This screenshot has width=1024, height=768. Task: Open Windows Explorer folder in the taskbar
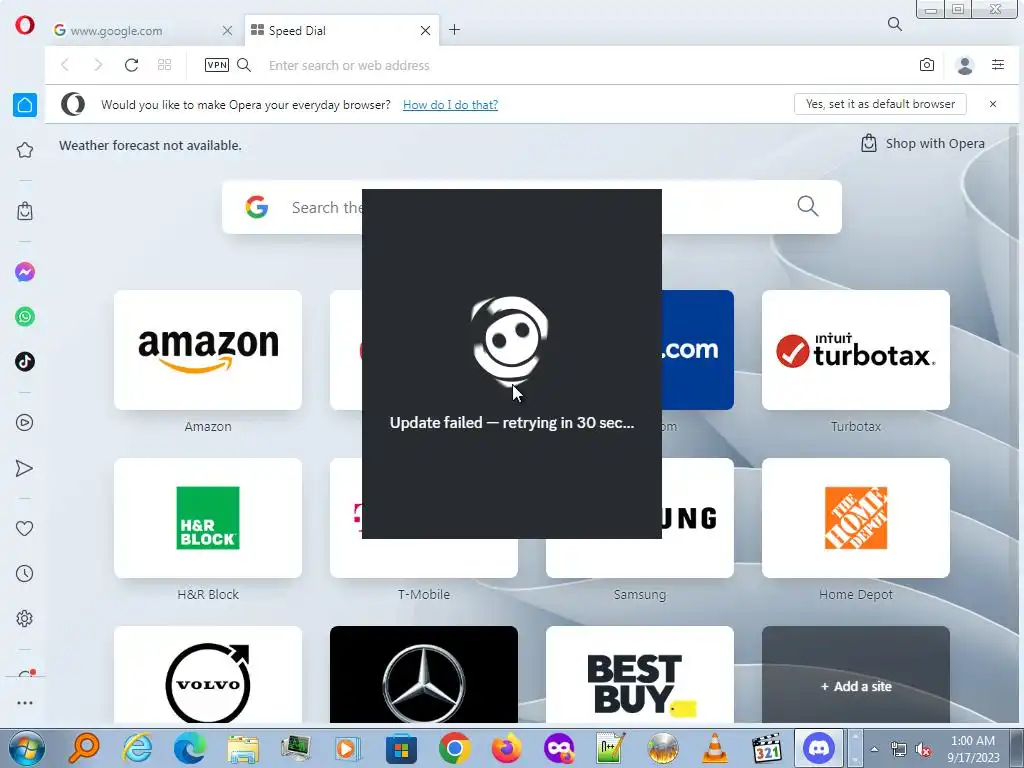tap(243, 748)
